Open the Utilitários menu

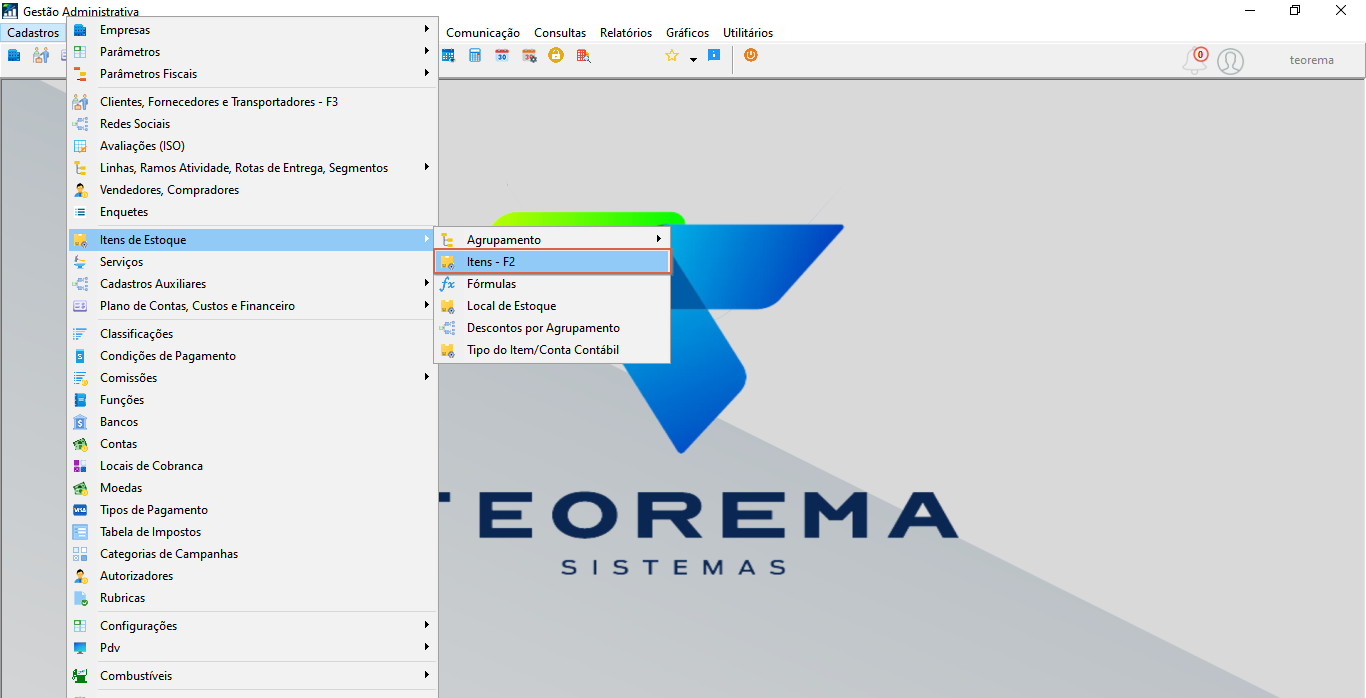click(748, 33)
